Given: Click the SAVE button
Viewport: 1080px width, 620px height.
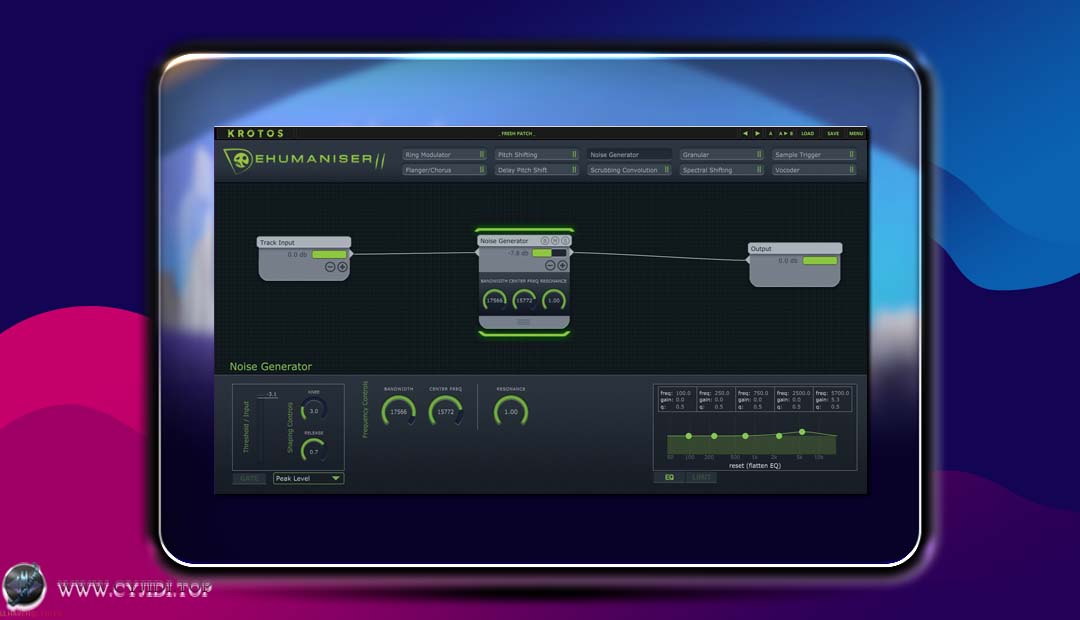Looking at the screenshot, I should [x=833, y=134].
